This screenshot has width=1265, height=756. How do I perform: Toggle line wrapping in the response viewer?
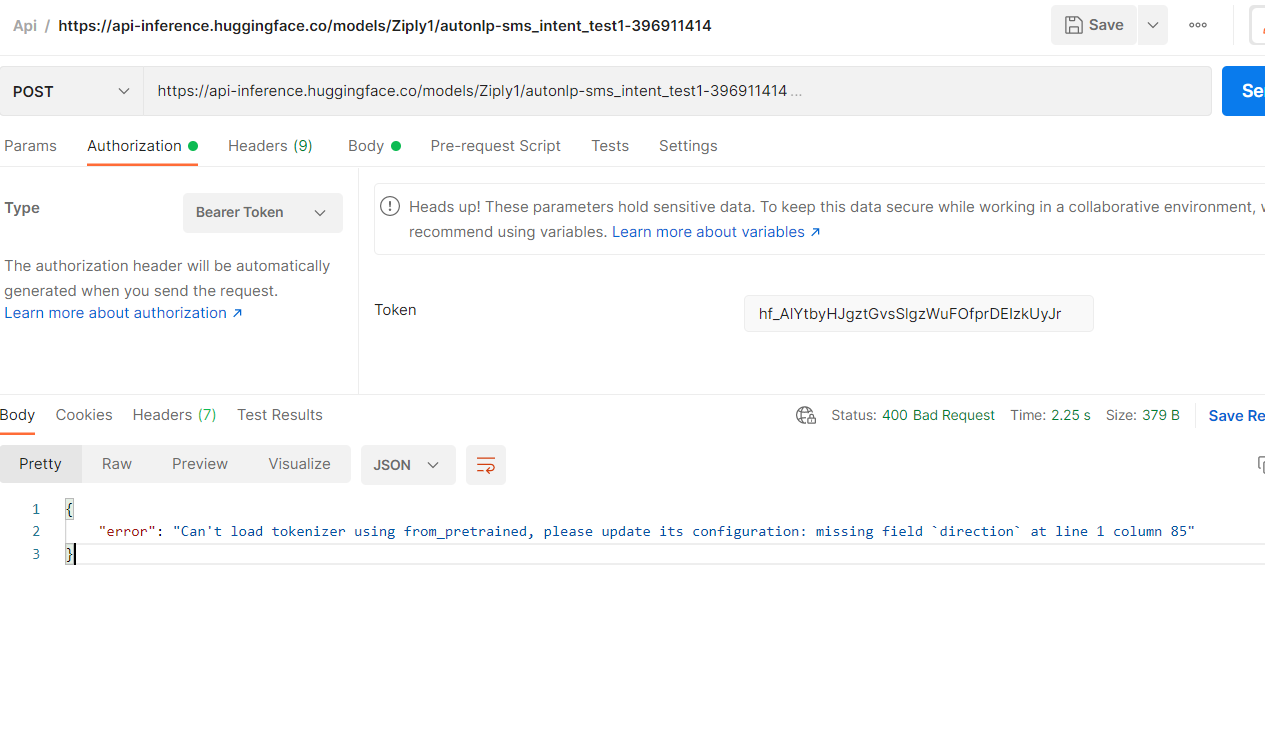coord(486,464)
